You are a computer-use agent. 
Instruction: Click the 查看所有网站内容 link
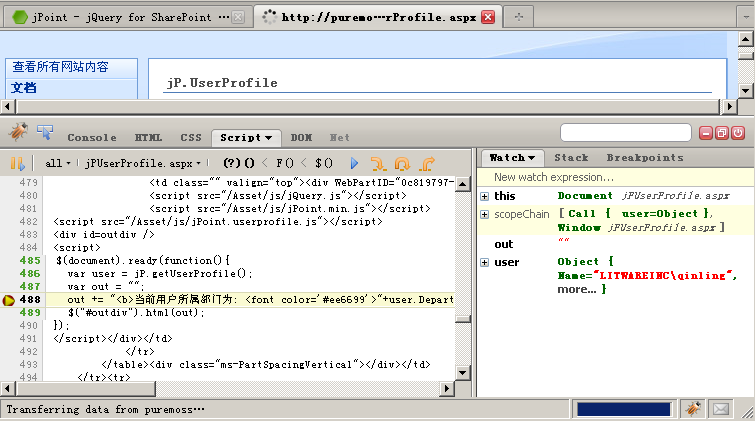click(61, 67)
